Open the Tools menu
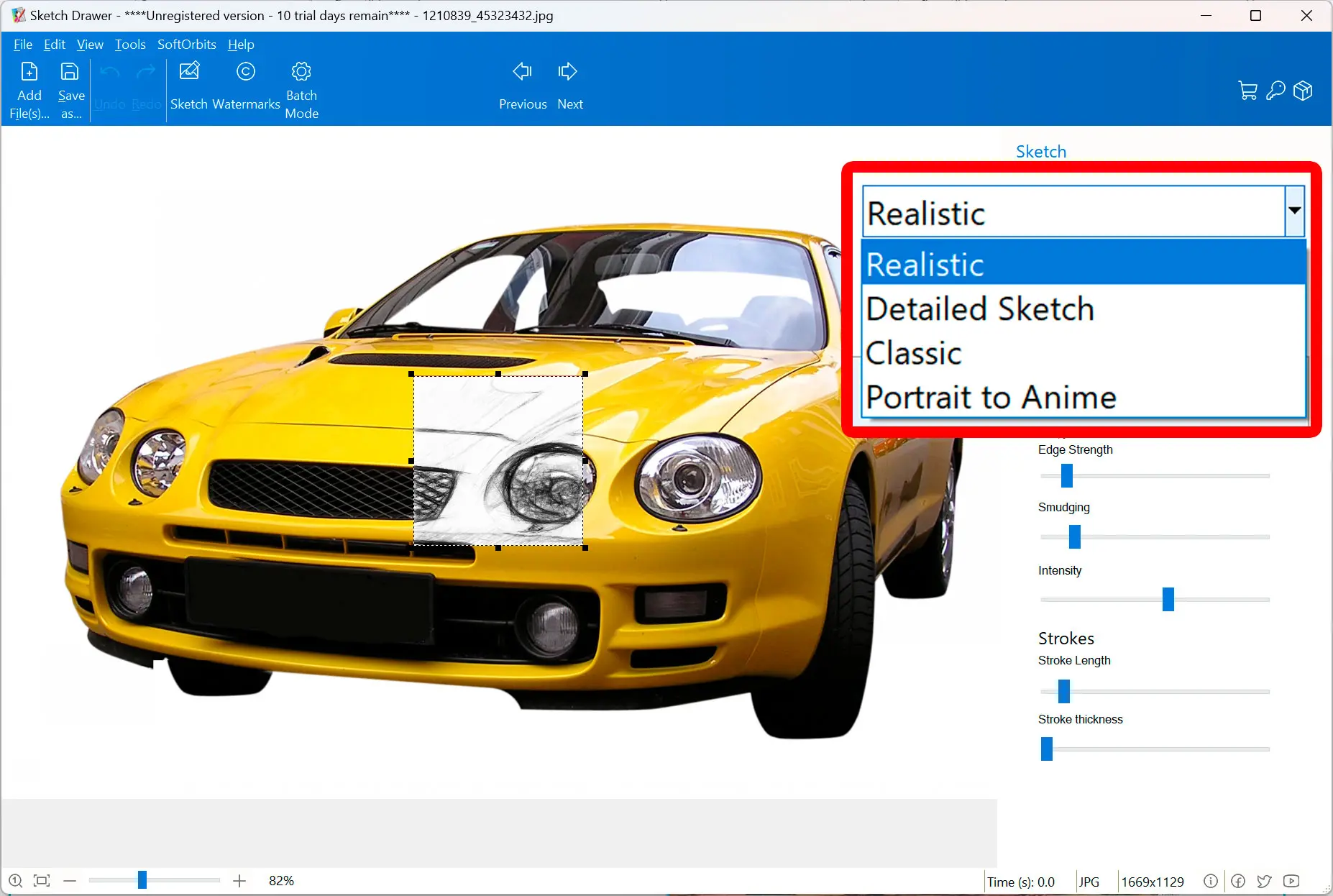 click(x=129, y=44)
